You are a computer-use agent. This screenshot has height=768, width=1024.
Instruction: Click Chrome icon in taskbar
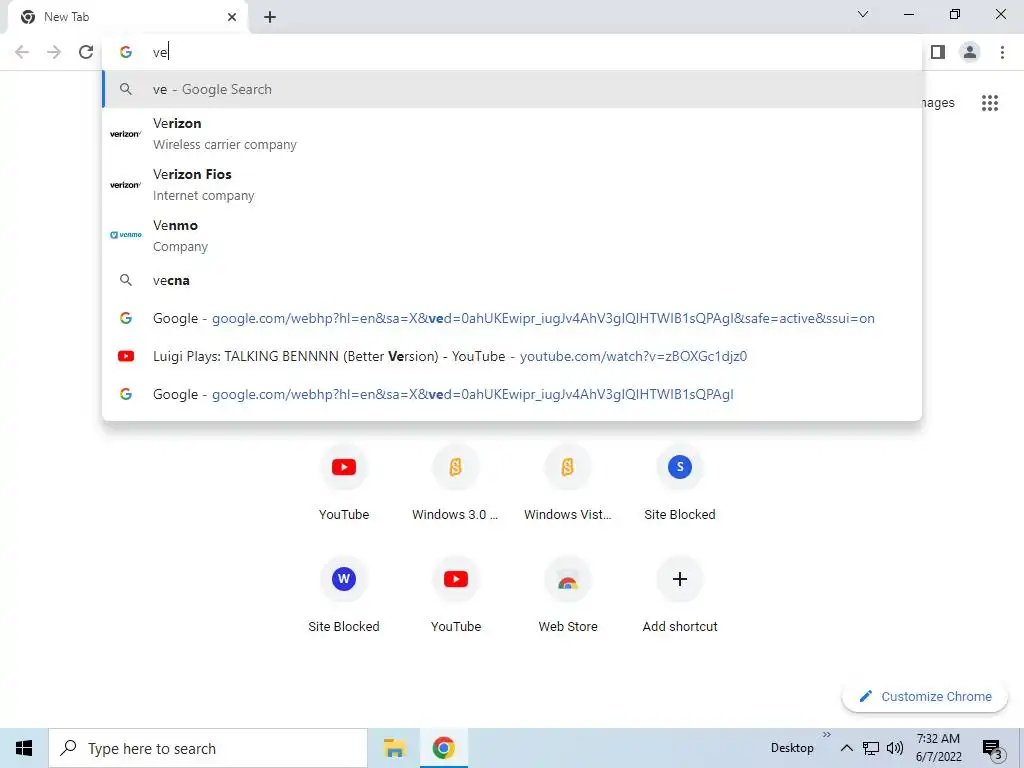point(443,748)
